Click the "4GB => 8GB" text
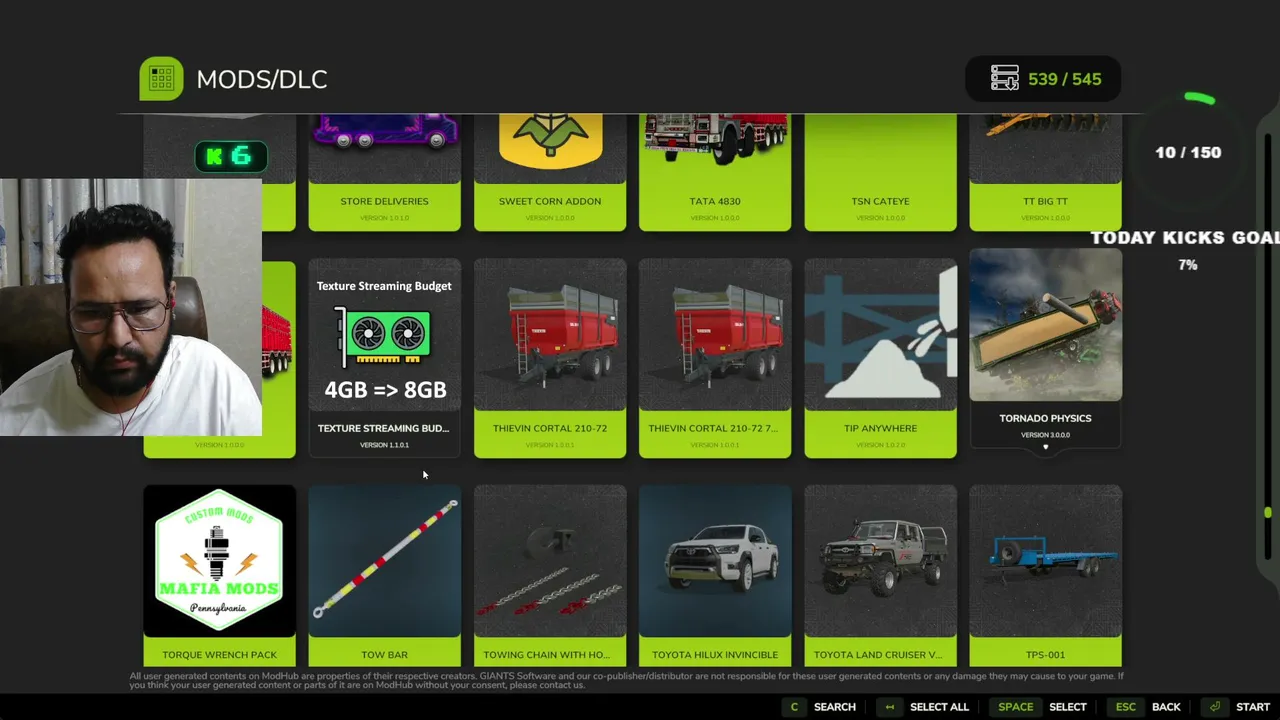The height and width of the screenshot is (720, 1280). pyautogui.click(x=385, y=390)
